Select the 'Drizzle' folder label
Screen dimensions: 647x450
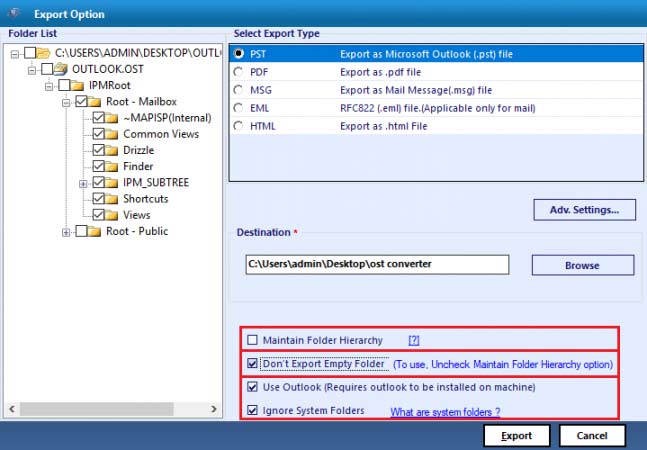139,150
